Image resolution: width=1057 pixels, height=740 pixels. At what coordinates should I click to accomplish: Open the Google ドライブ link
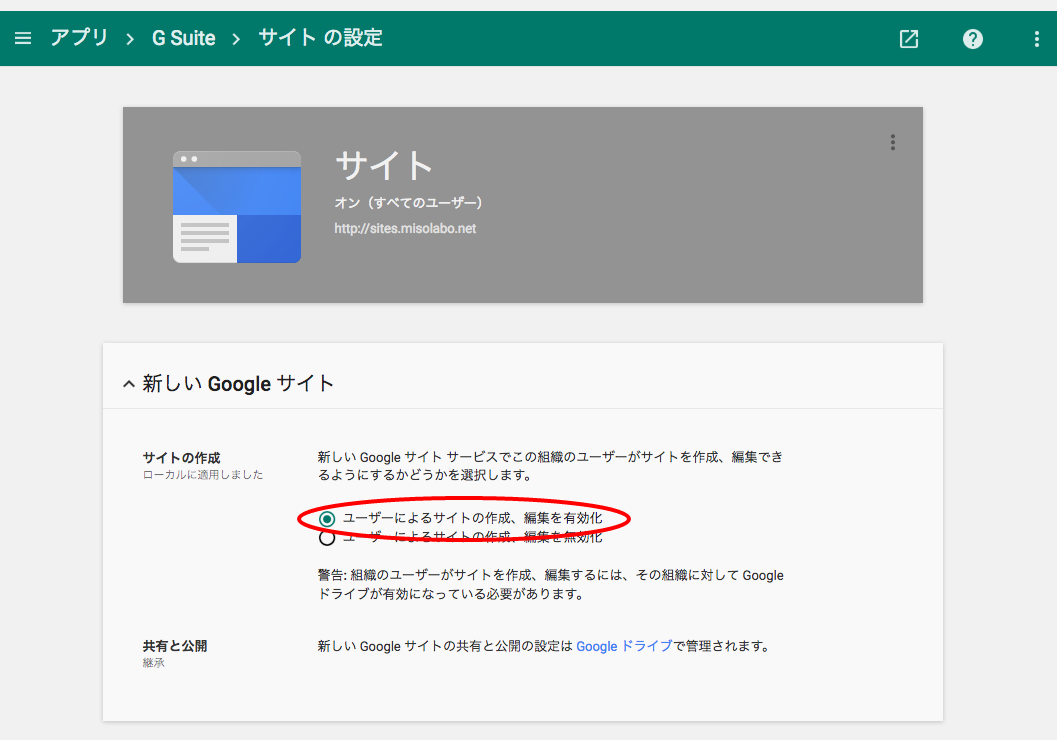point(624,646)
